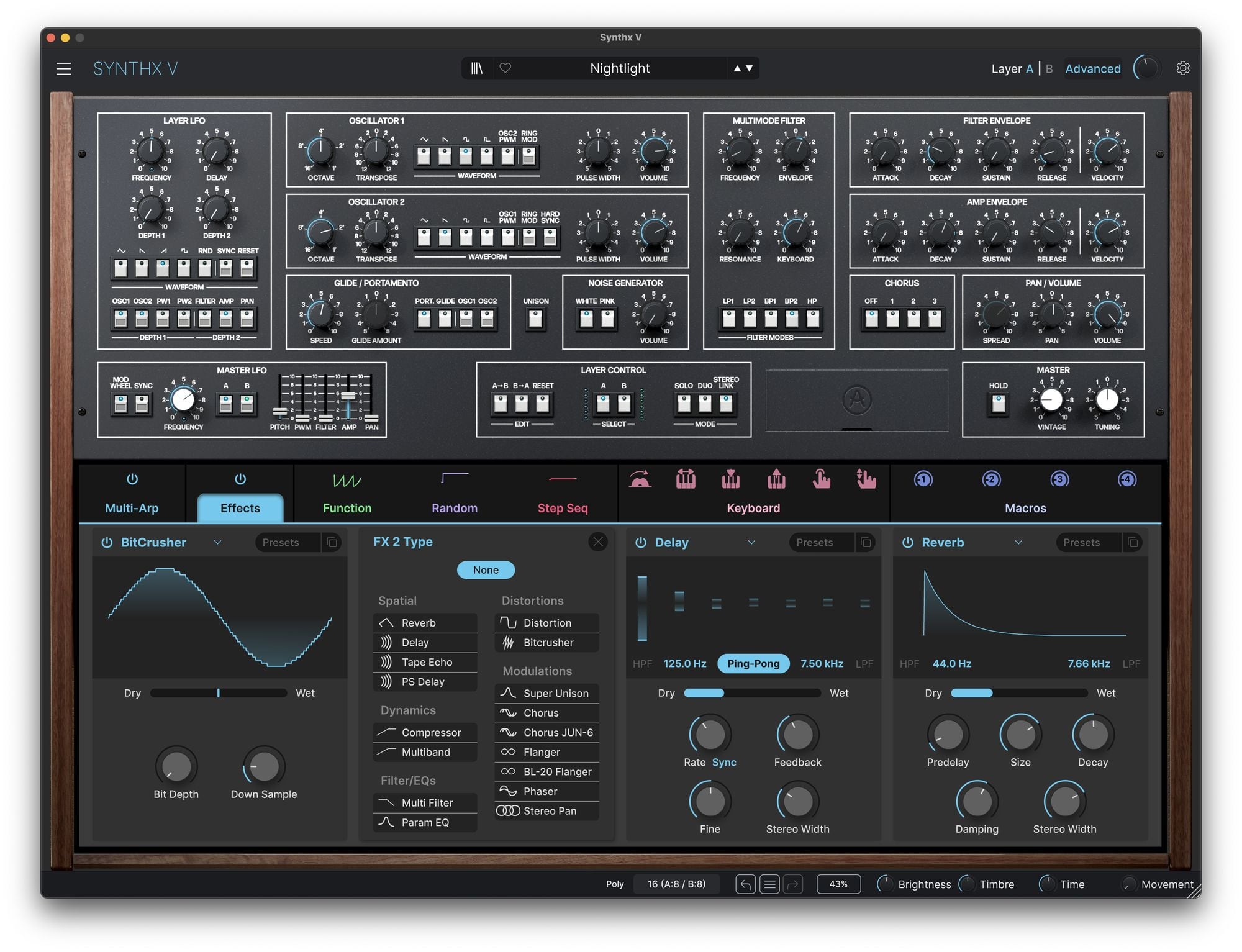This screenshot has width=1242, height=952.
Task: Favorite the preset with the heart icon
Action: click(x=505, y=68)
